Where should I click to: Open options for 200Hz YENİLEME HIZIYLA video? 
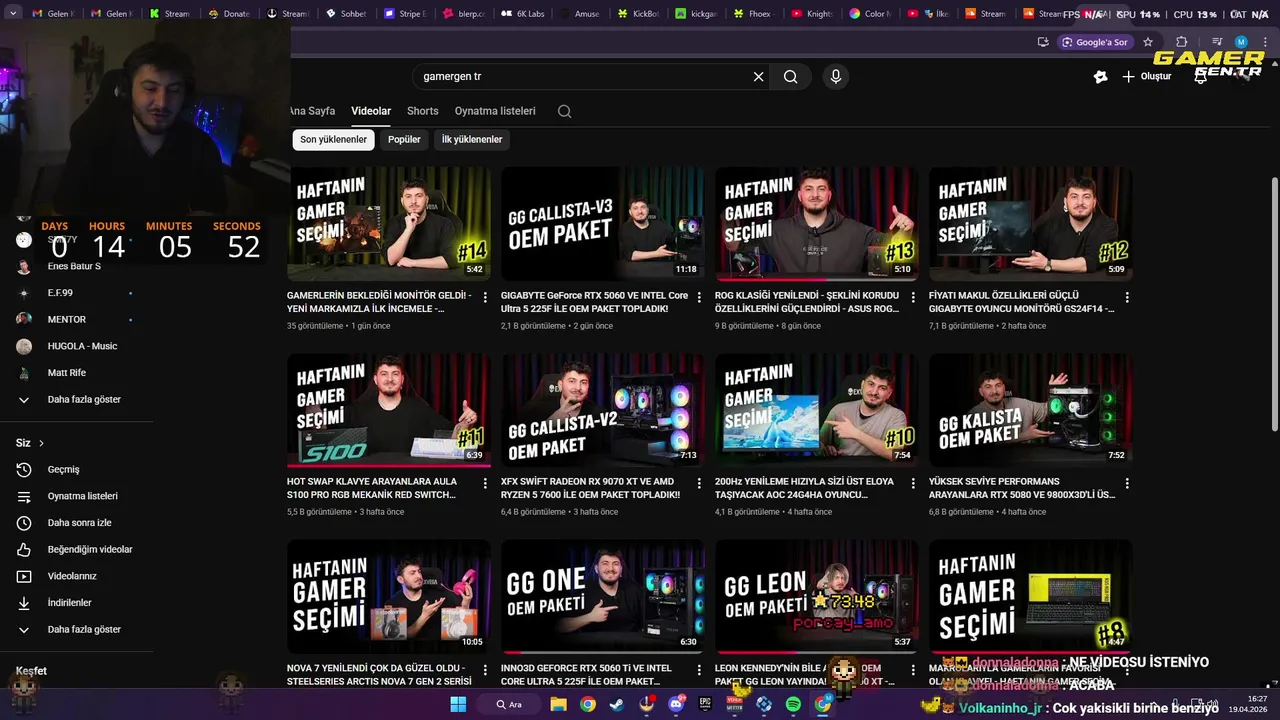coord(913,484)
